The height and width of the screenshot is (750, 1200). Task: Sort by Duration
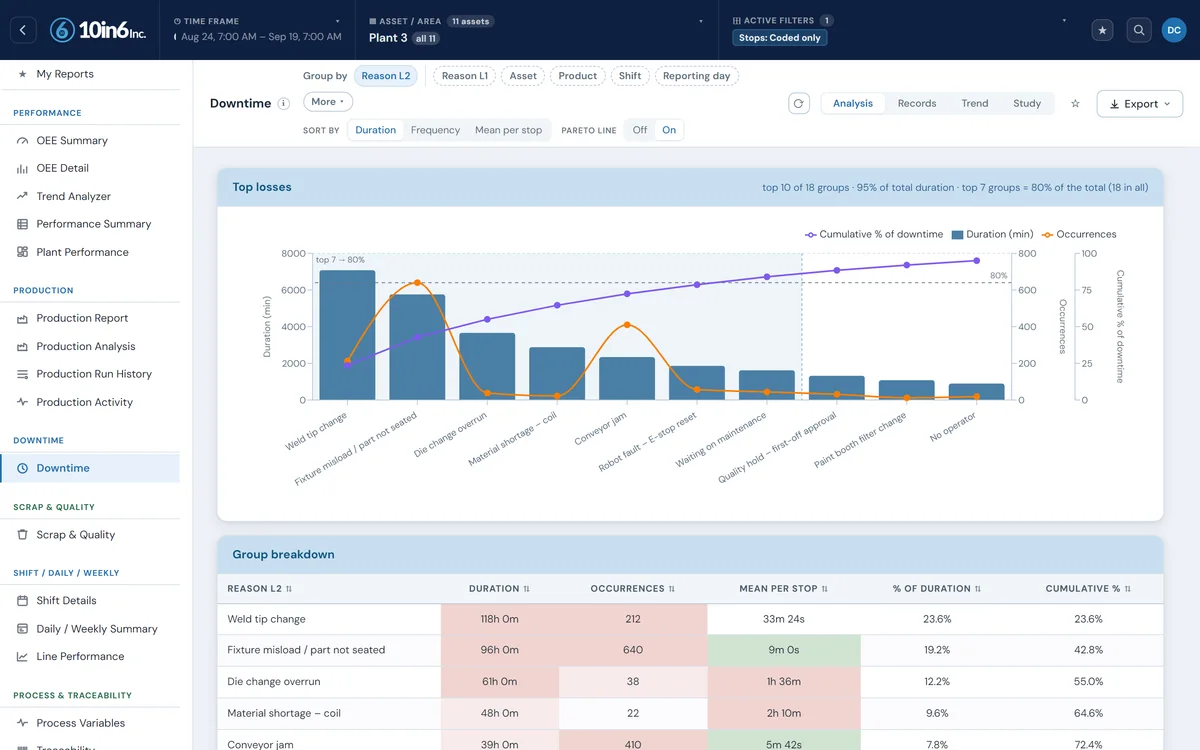click(376, 130)
